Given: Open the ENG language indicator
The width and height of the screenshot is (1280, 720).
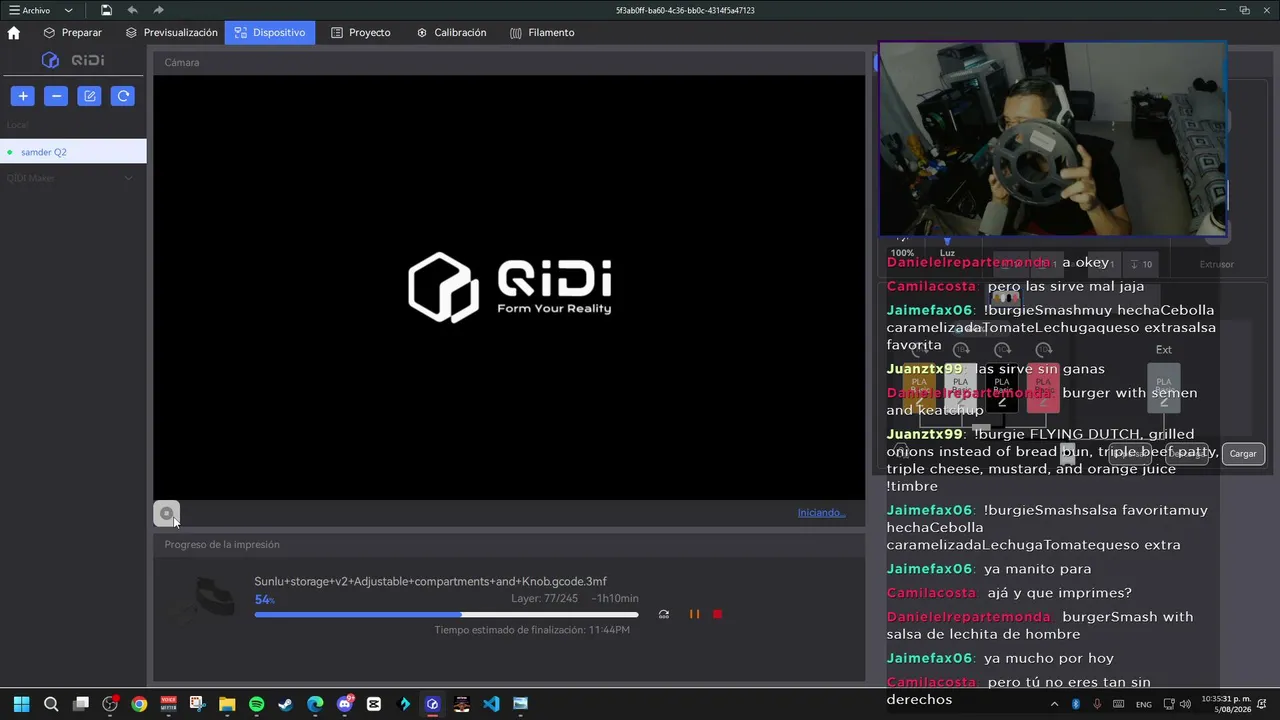Looking at the screenshot, I should click(1143, 704).
